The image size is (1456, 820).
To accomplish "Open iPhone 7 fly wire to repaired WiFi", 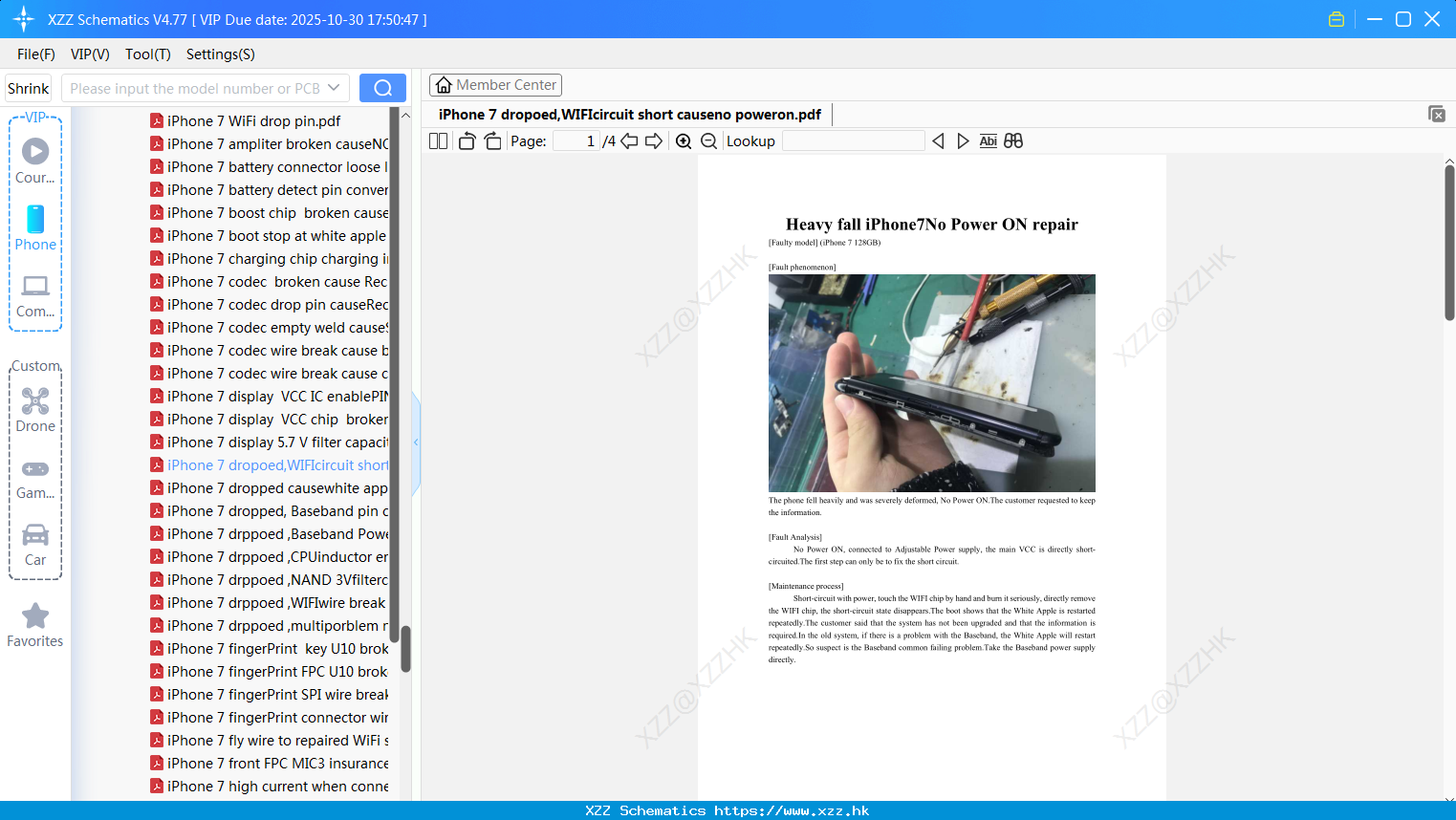I will tap(269, 740).
